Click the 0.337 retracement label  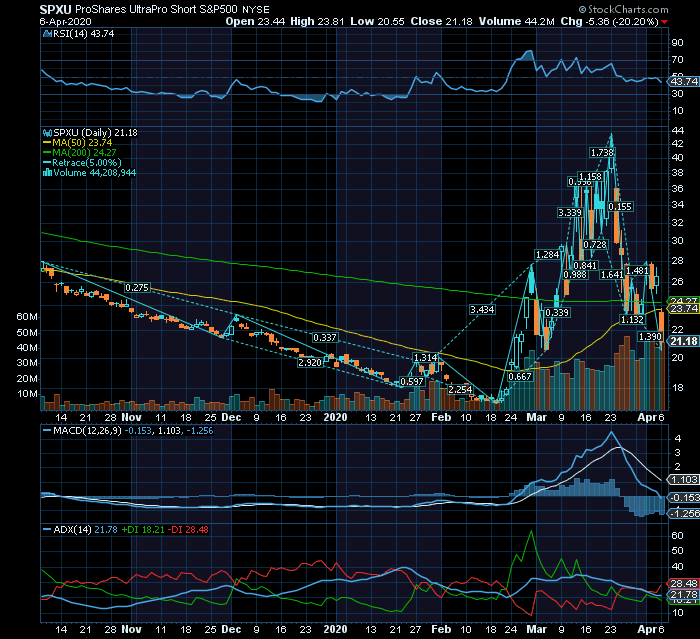click(325, 338)
